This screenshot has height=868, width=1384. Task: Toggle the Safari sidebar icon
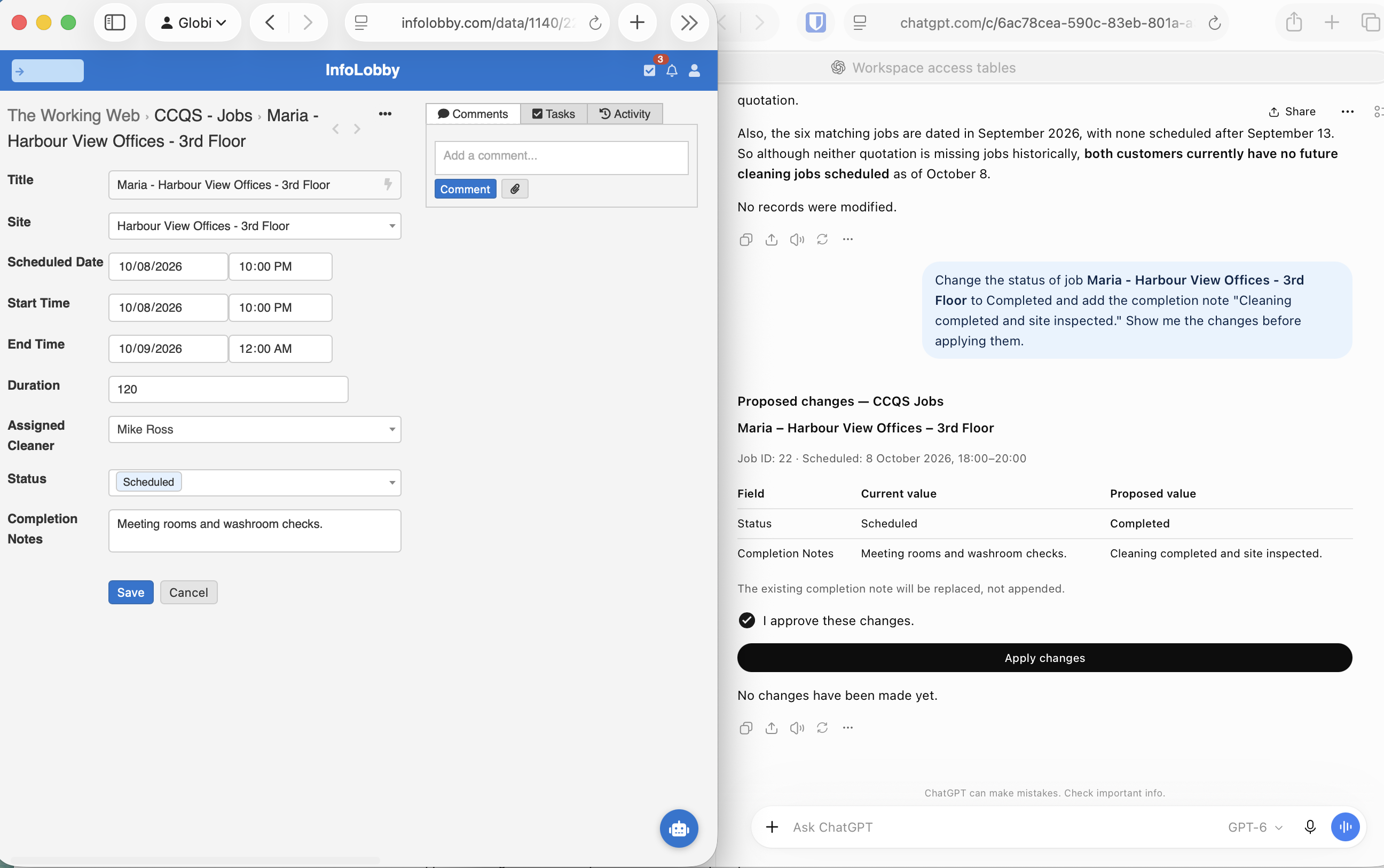point(115,22)
